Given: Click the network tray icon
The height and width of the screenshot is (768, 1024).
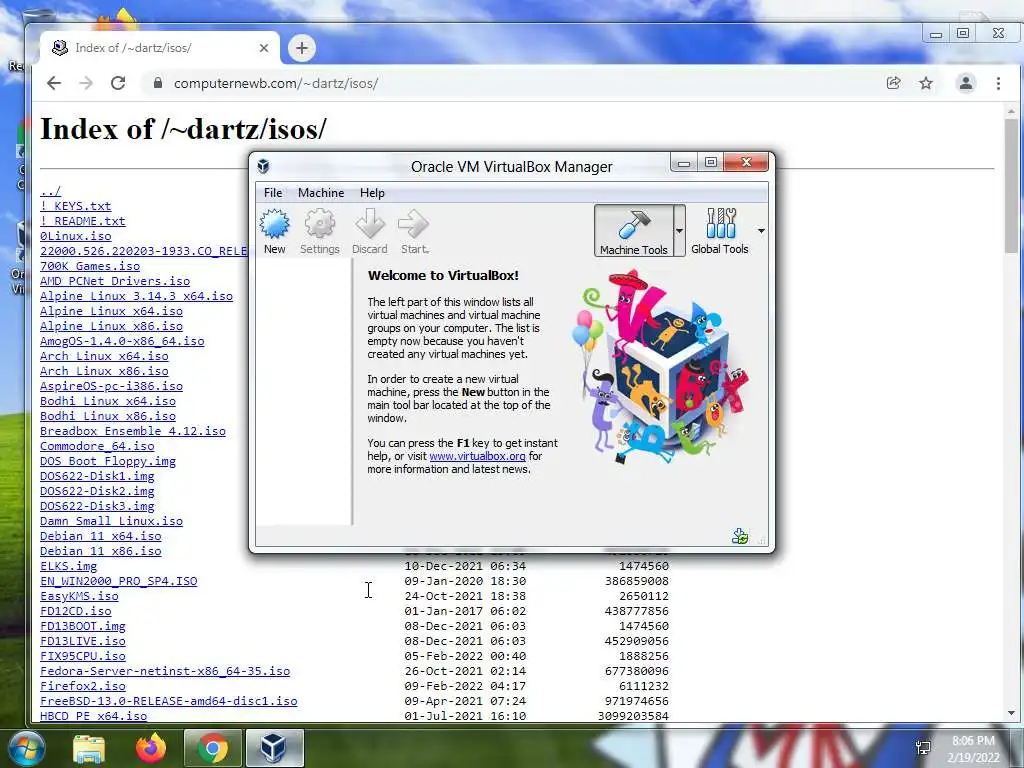Looking at the screenshot, I should pos(923,748).
